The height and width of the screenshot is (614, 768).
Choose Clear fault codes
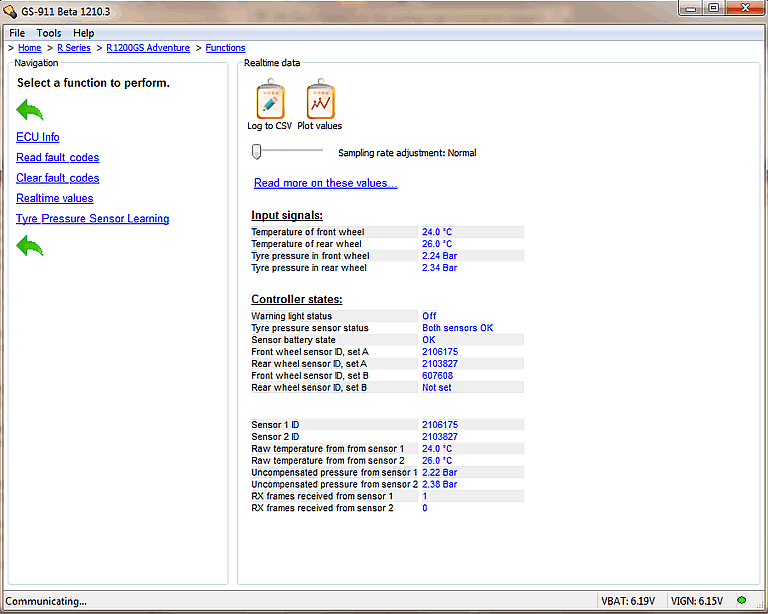coord(58,178)
